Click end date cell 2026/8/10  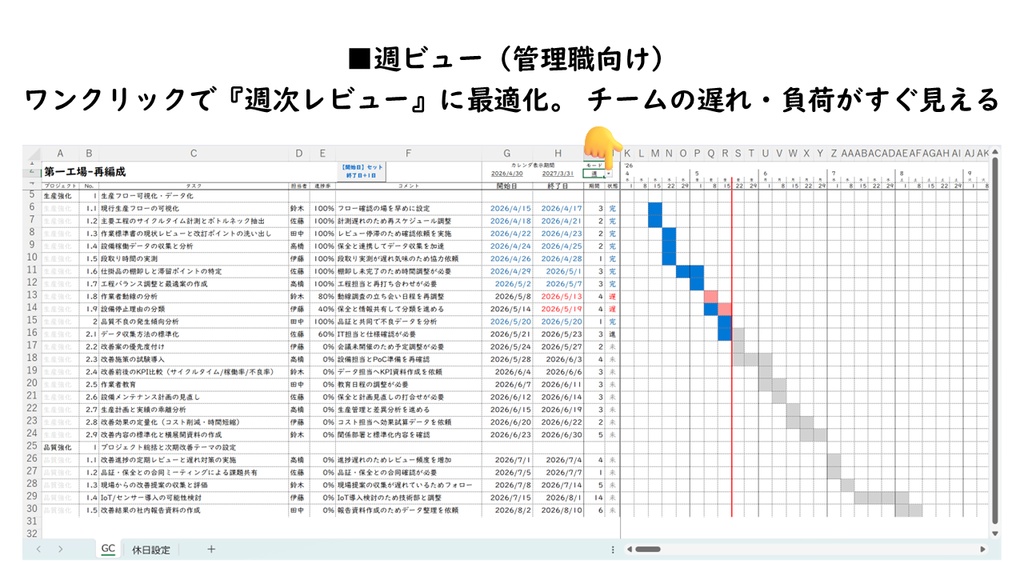coord(558,510)
